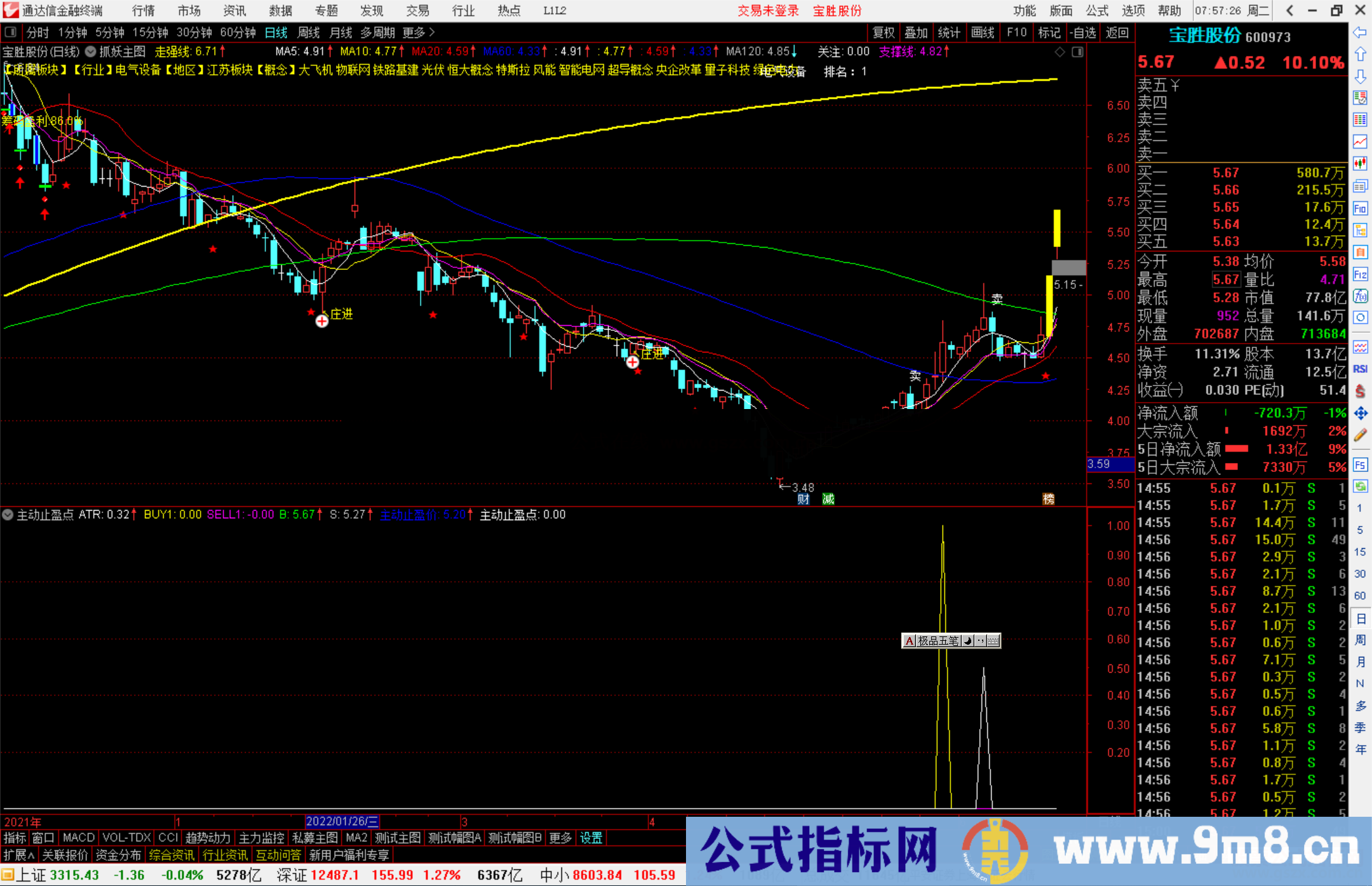Open the quote grid list icon
The width and height of the screenshot is (1372, 886).
(1361, 119)
